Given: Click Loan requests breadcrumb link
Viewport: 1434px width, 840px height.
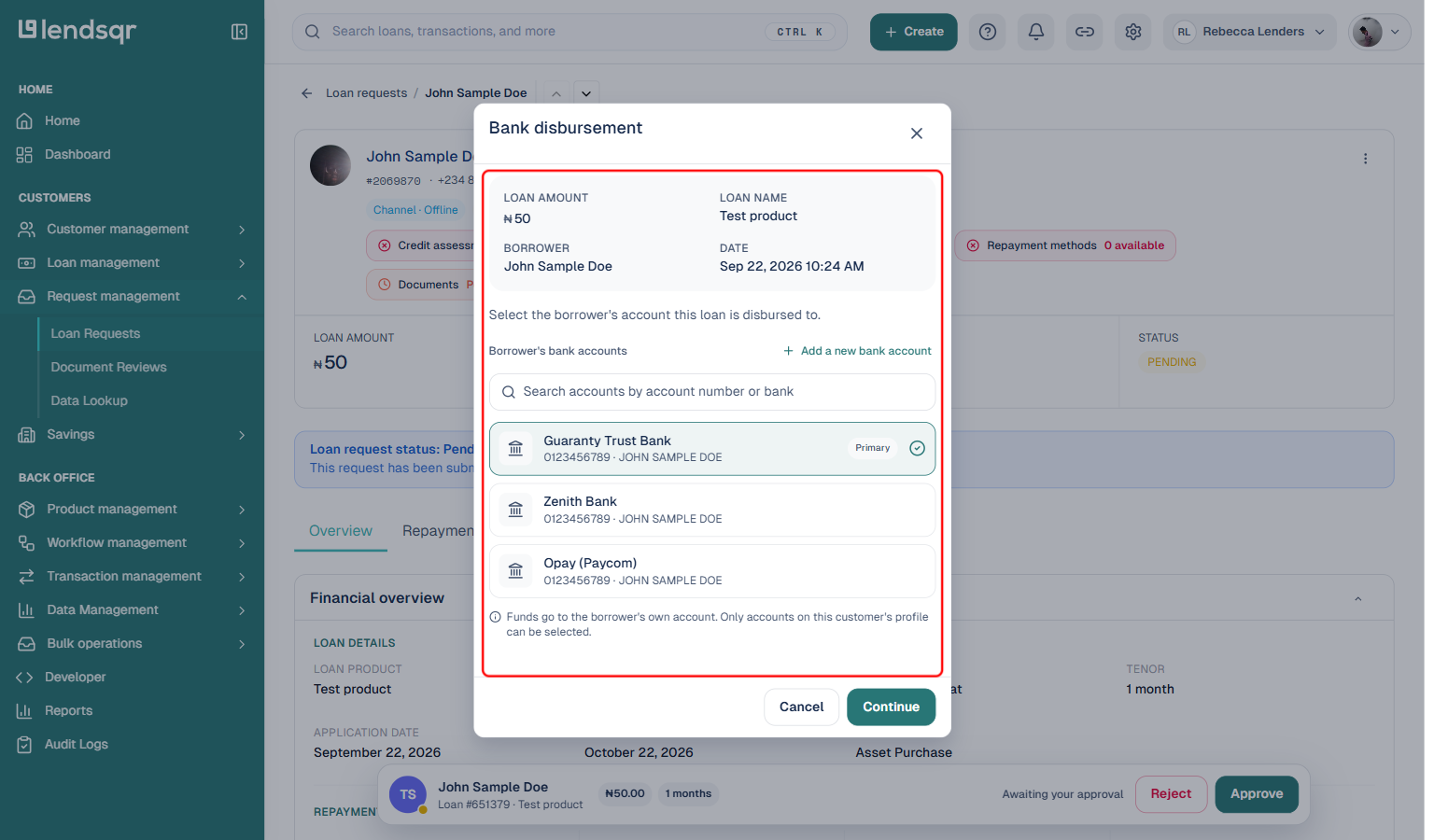Looking at the screenshot, I should [x=366, y=93].
